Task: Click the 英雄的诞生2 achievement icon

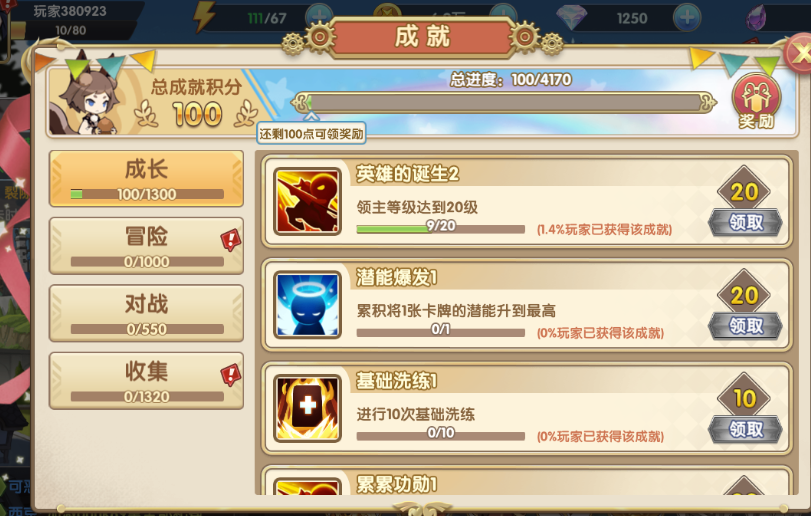Action: [x=307, y=201]
